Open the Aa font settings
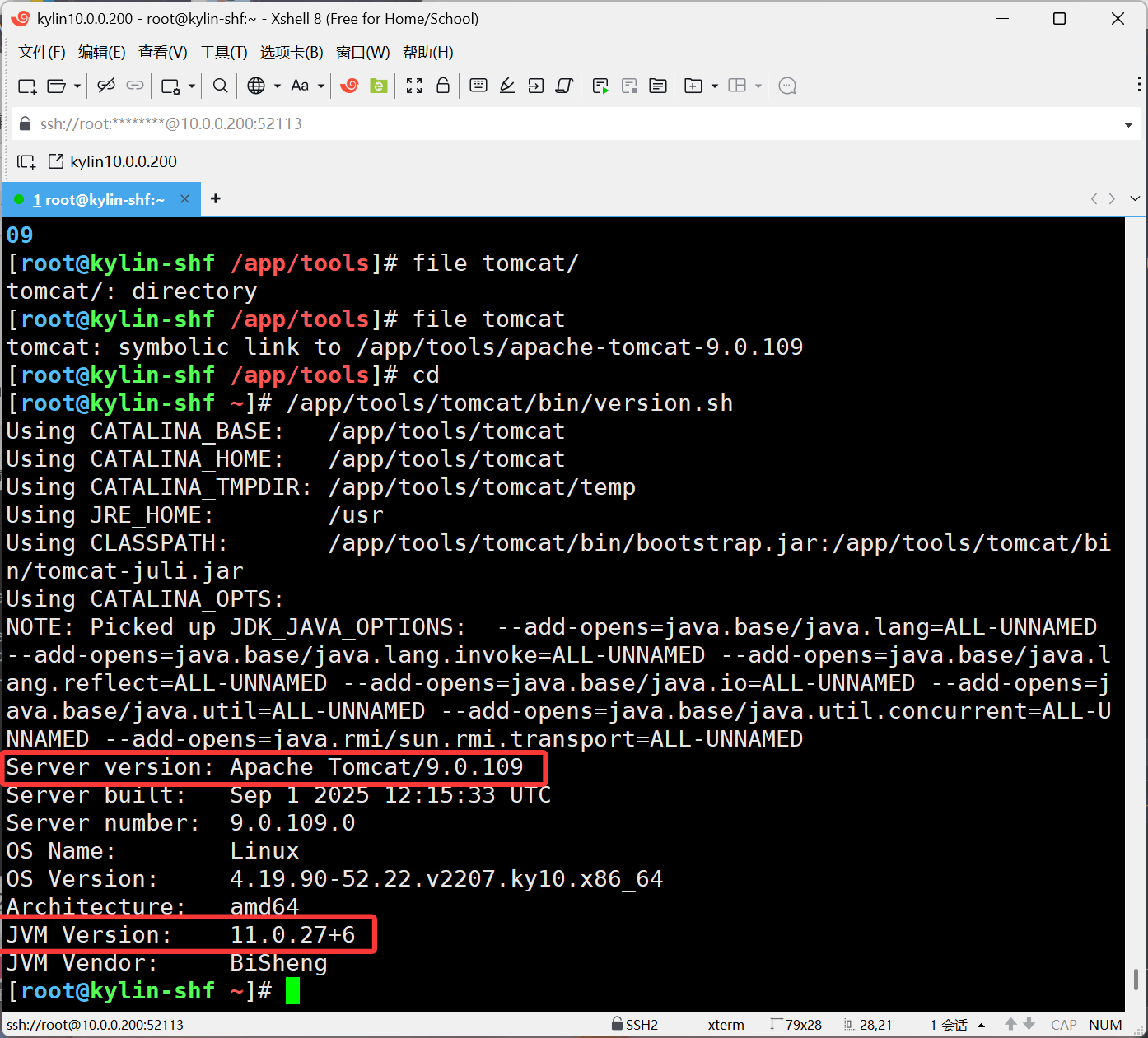This screenshot has width=1148, height=1038. click(300, 86)
